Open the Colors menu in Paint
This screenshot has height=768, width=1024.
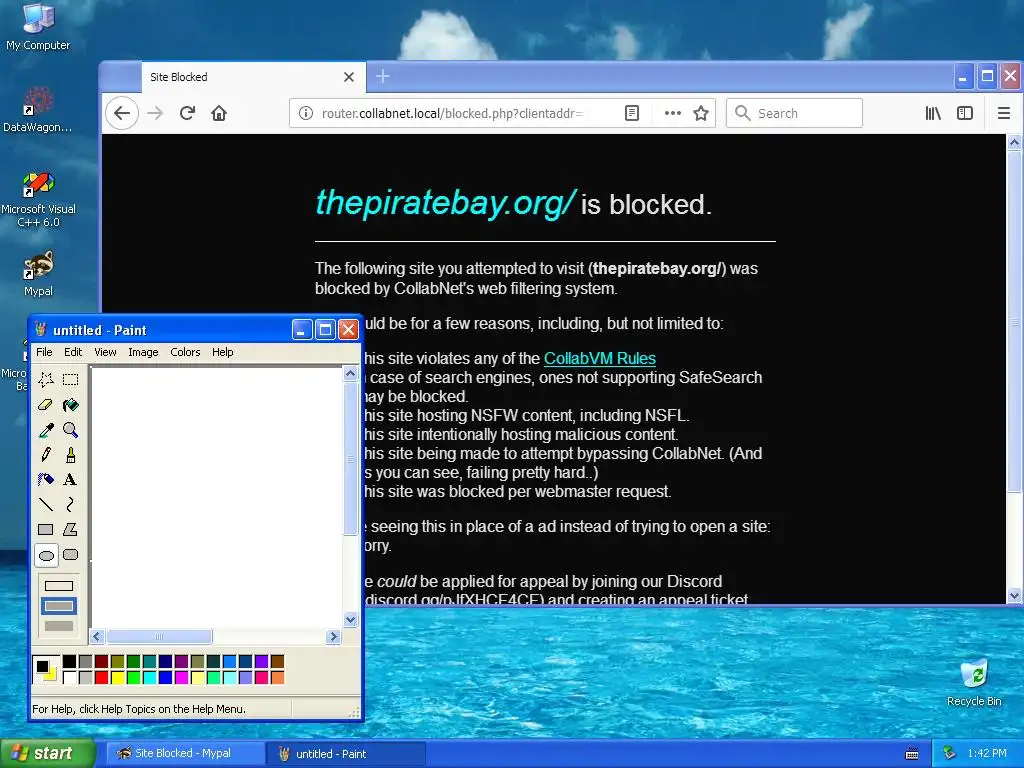point(185,352)
